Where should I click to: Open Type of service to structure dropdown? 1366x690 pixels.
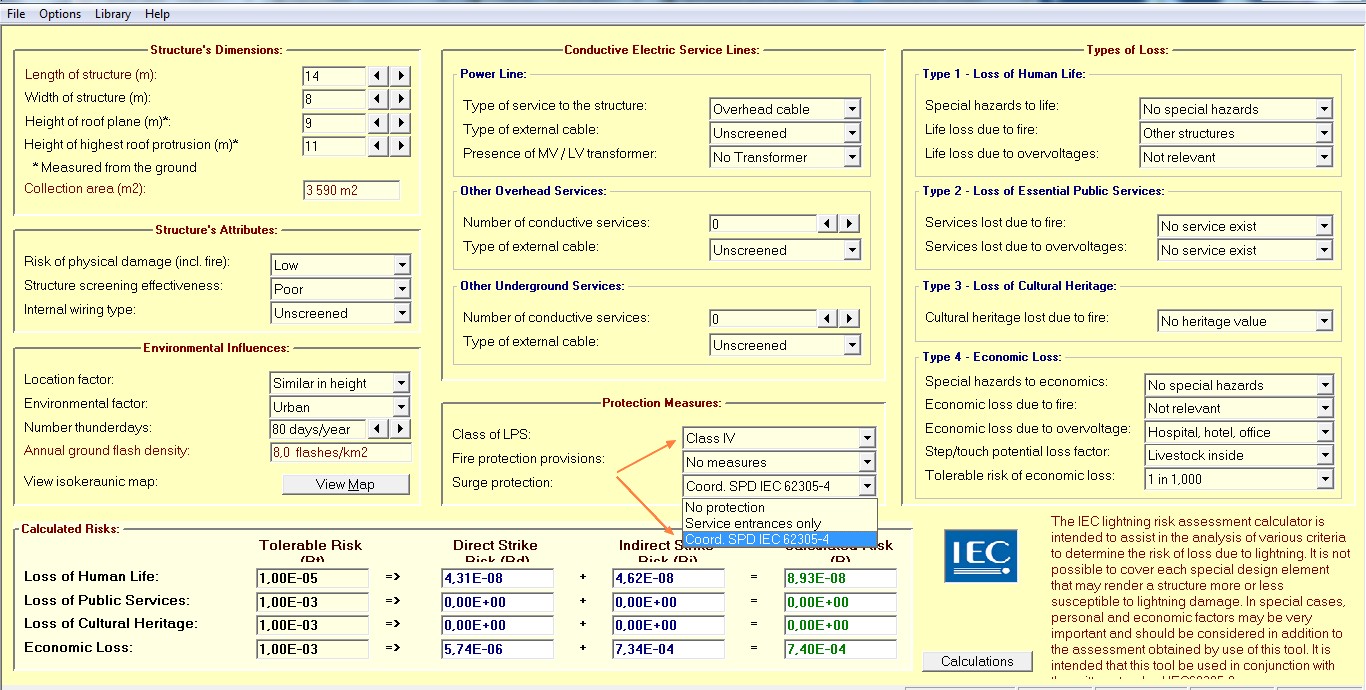click(851, 109)
